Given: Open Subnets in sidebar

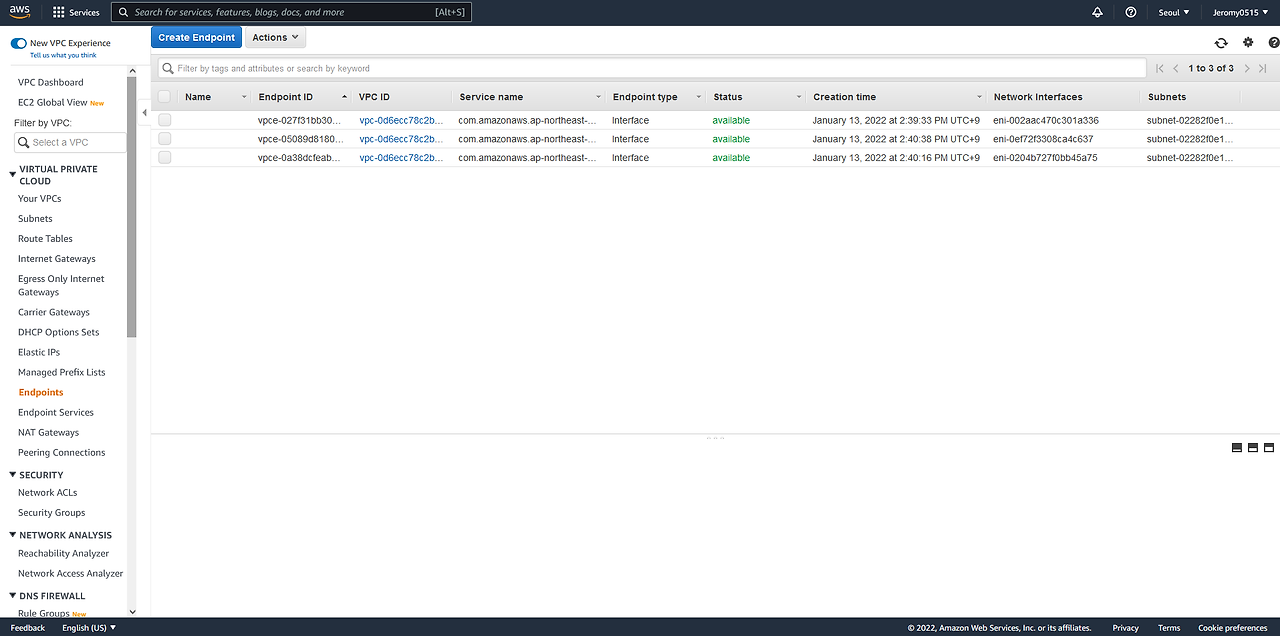Looking at the screenshot, I should pos(35,219).
